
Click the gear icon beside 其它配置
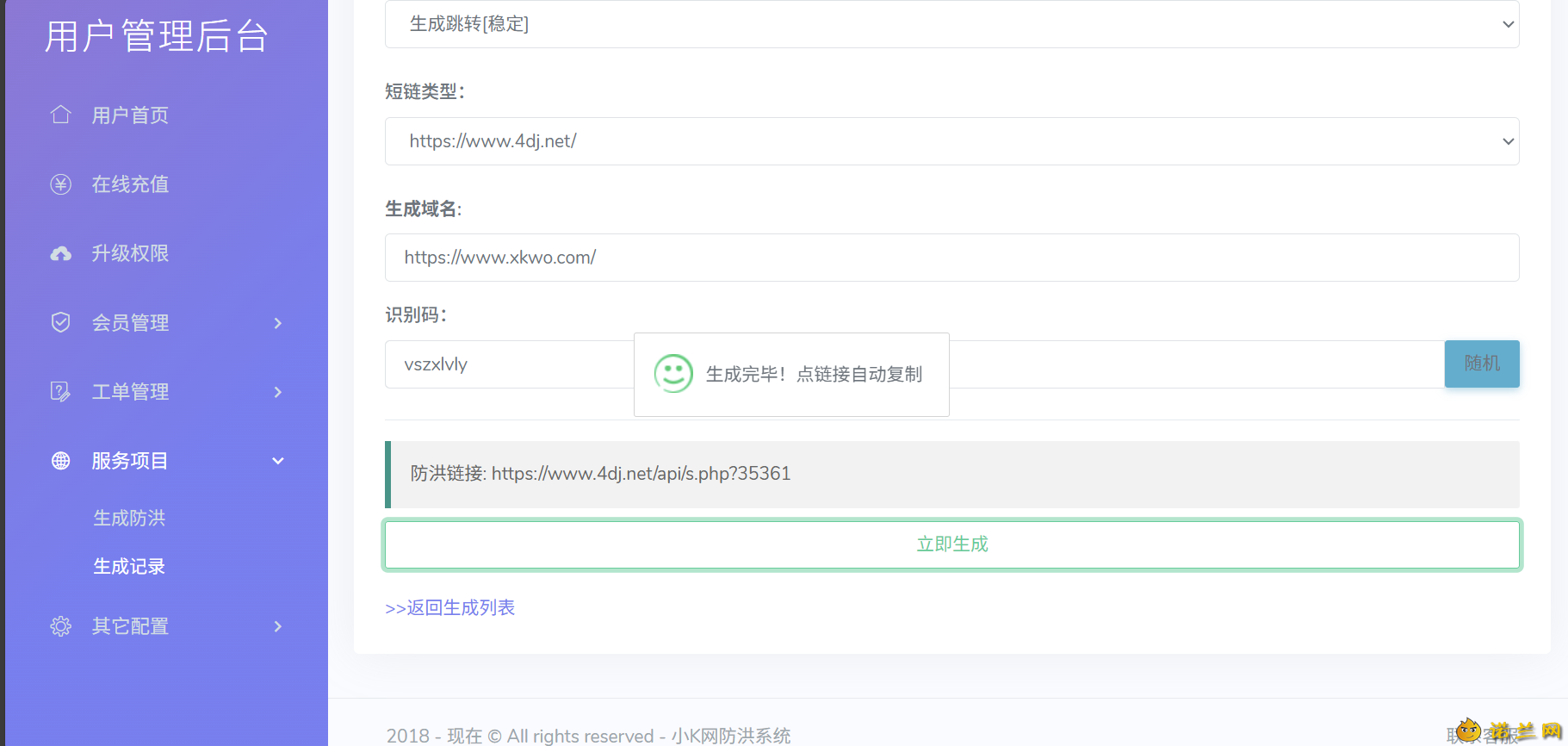click(x=60, y=626)
